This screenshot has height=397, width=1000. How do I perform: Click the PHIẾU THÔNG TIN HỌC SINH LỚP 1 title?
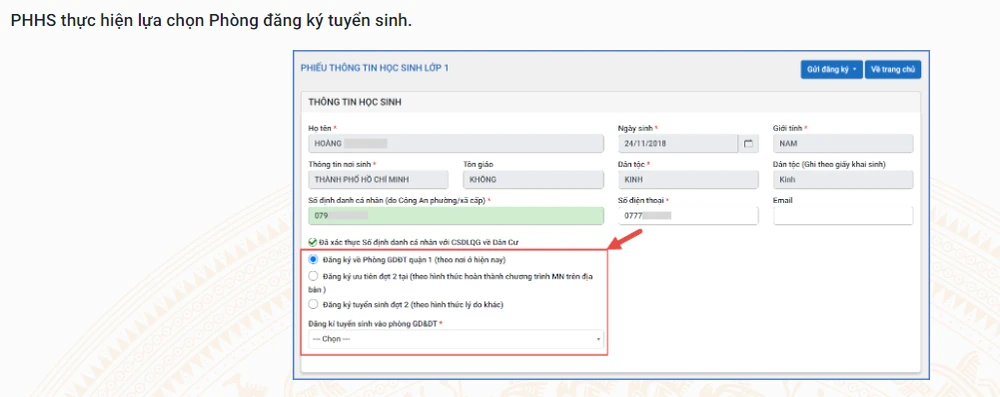[374, 68]
